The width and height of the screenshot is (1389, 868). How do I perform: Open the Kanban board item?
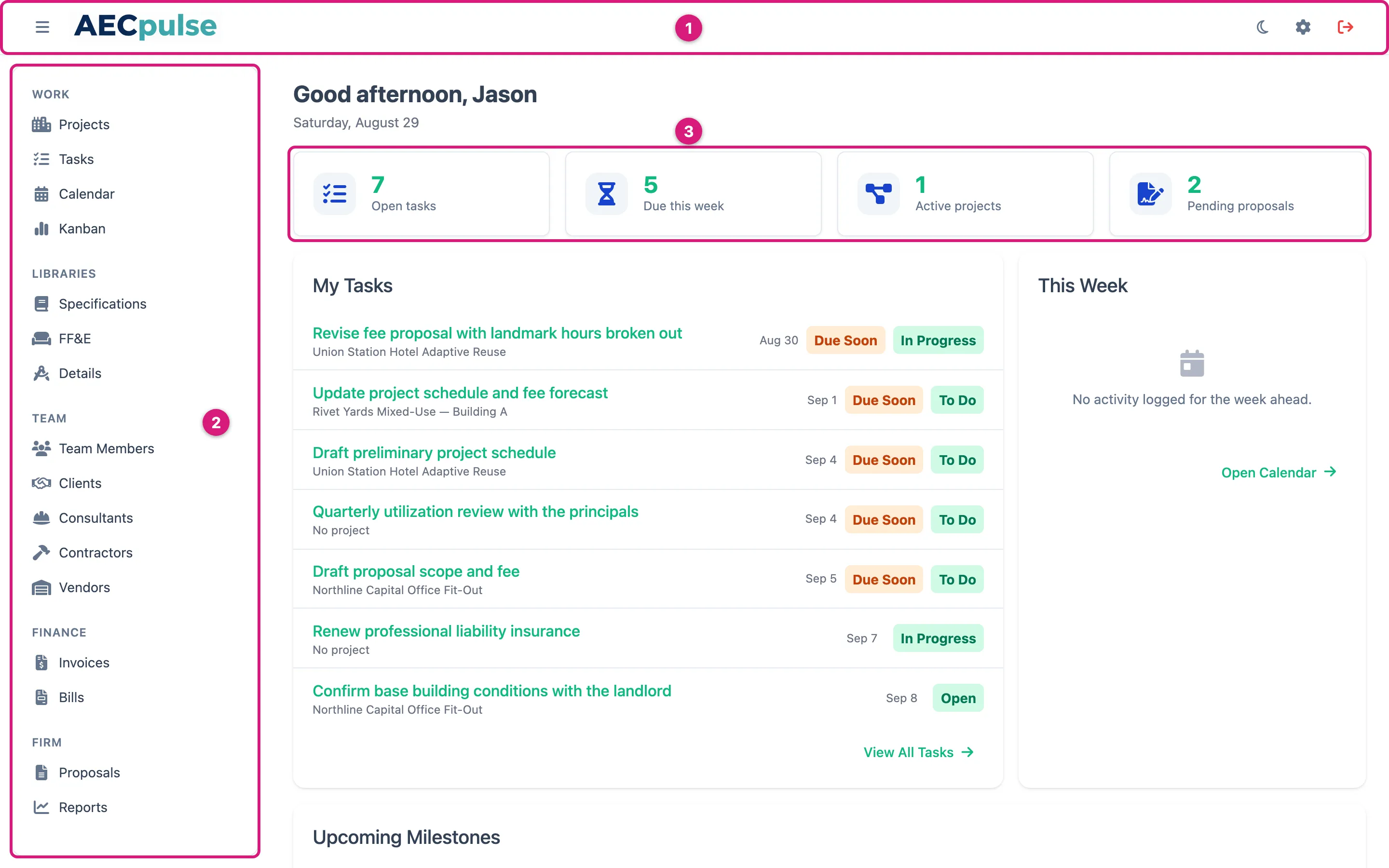click(69, 229)
